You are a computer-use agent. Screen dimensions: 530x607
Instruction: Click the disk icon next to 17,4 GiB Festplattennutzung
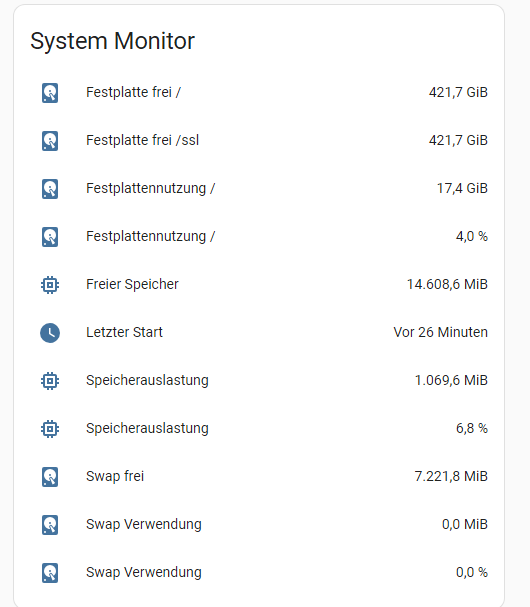tap(50, 189)
